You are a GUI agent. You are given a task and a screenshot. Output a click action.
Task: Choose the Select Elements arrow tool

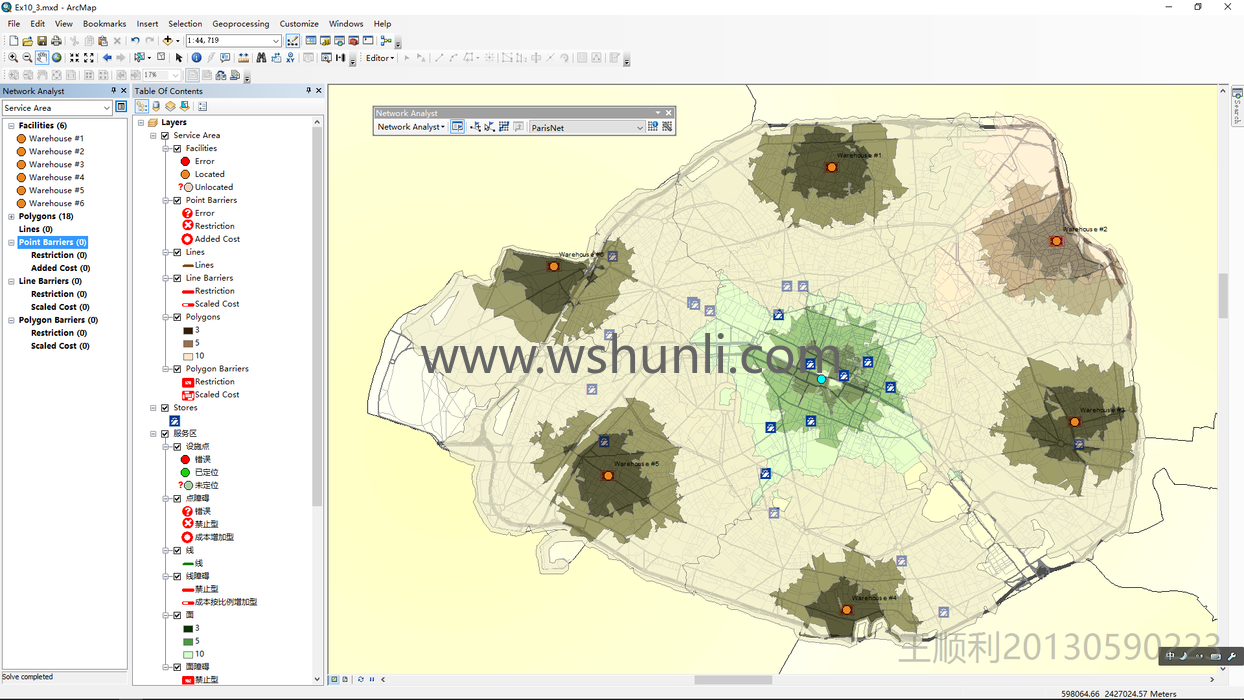pyautogui.click(x=179, y=58)
